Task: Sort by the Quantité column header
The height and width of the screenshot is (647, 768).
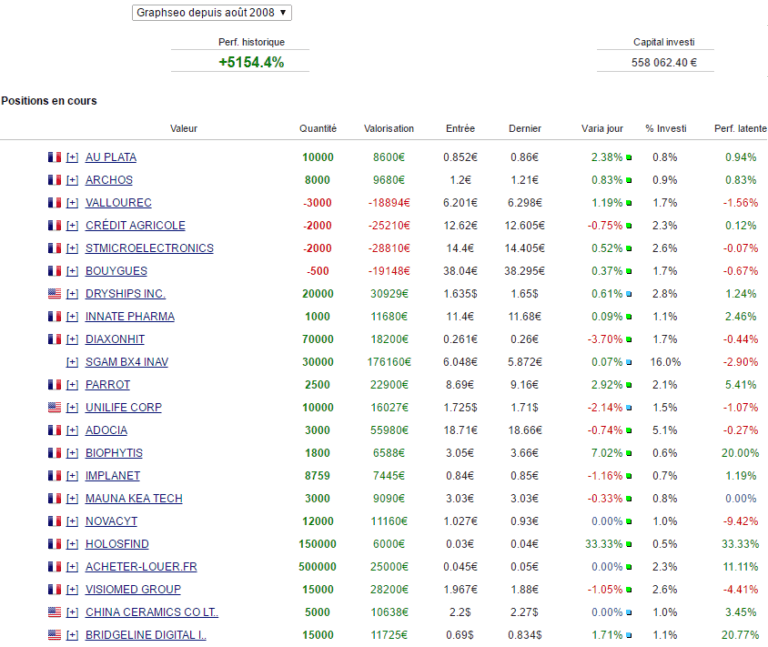Action: 318,128
